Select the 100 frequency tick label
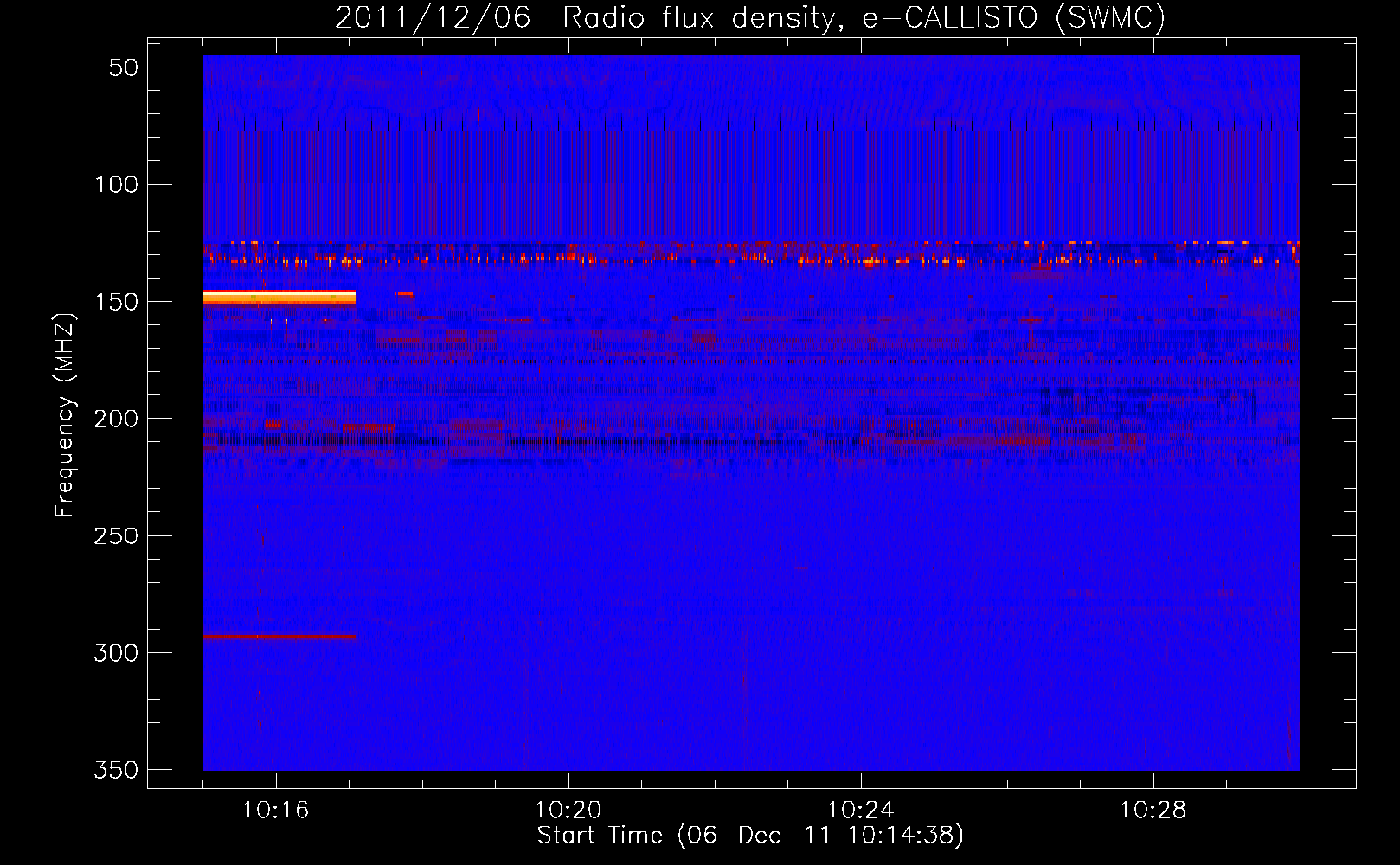This screenshot has height=865, width=1400. [117, 184]
